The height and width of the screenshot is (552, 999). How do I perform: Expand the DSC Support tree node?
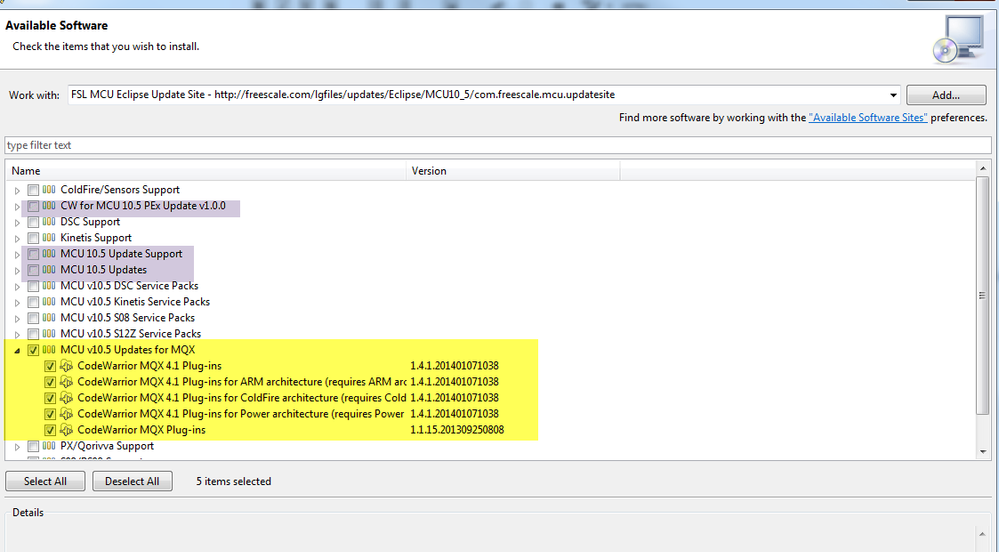click(17, 222)
